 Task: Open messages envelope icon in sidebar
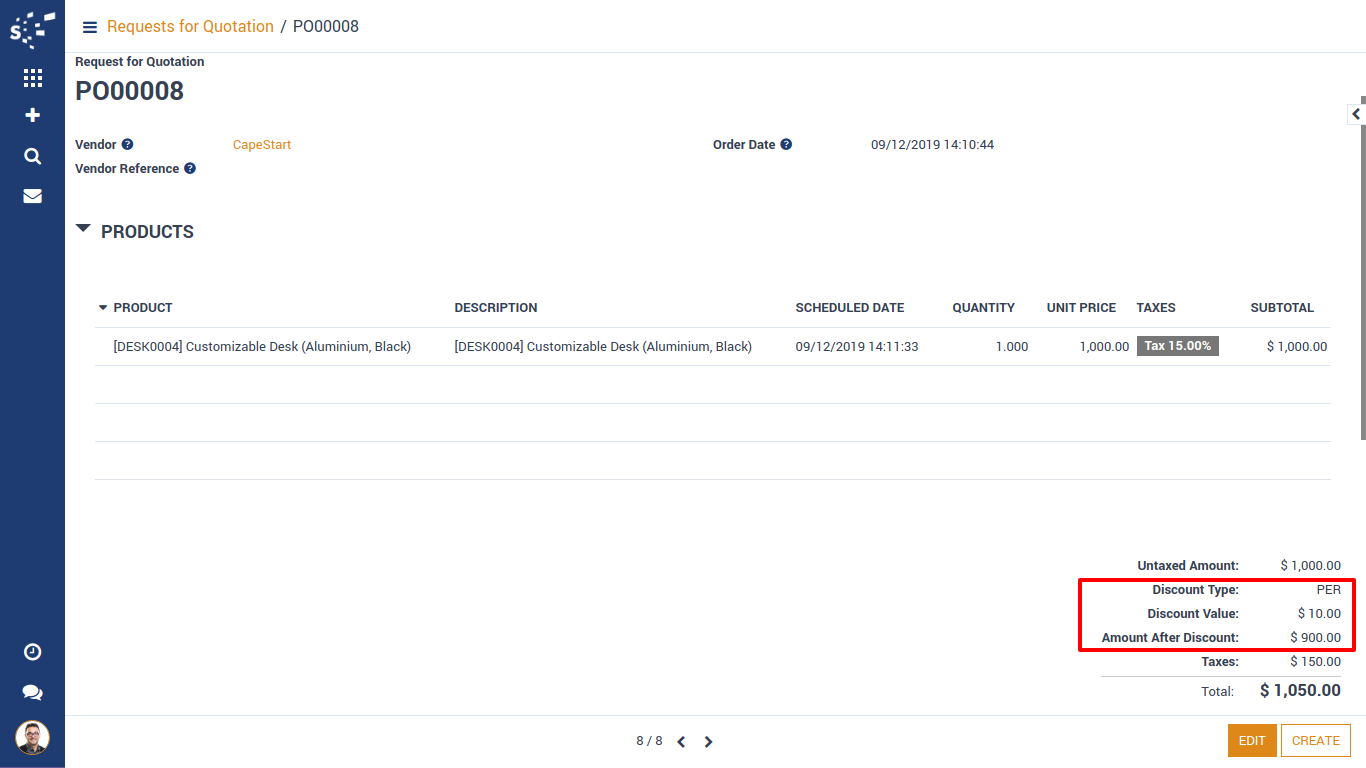32,196
